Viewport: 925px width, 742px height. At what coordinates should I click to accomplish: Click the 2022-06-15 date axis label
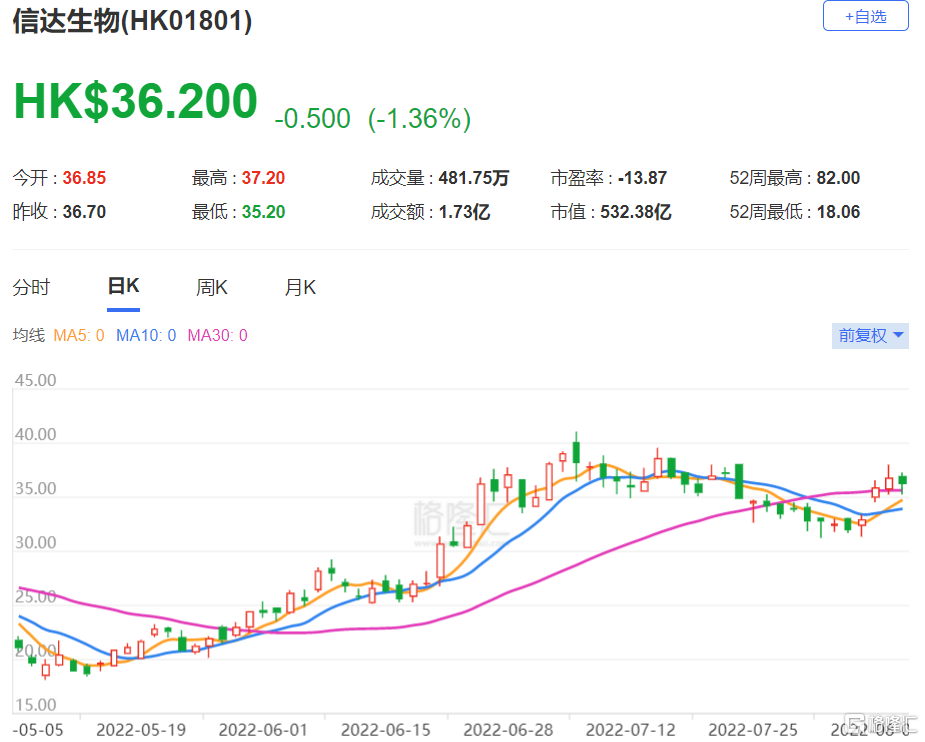click(386, 730)
